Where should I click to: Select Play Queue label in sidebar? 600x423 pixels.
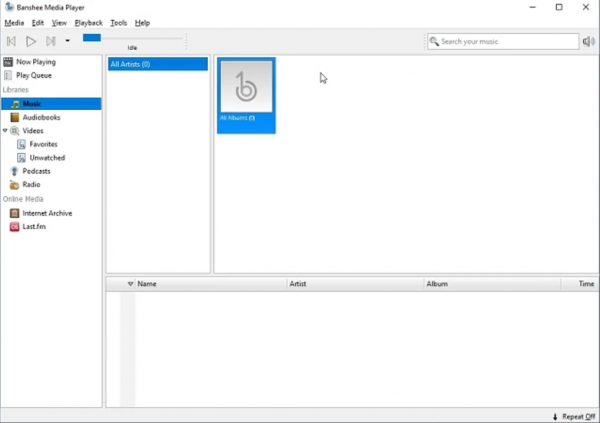(x=34, y=75)
